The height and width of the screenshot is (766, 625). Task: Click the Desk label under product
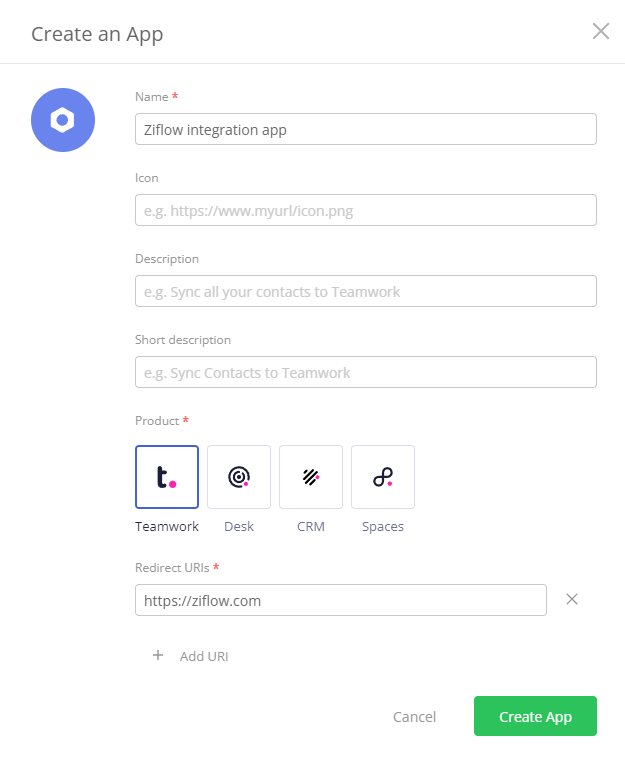click(239, 526)
